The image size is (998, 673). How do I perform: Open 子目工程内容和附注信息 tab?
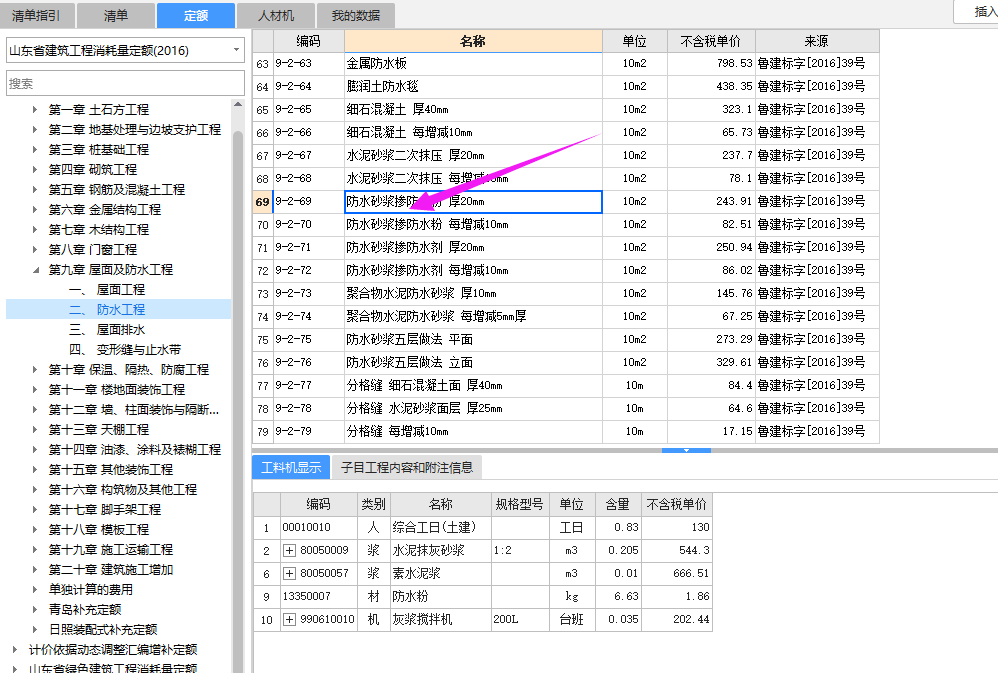coord(407,467)
